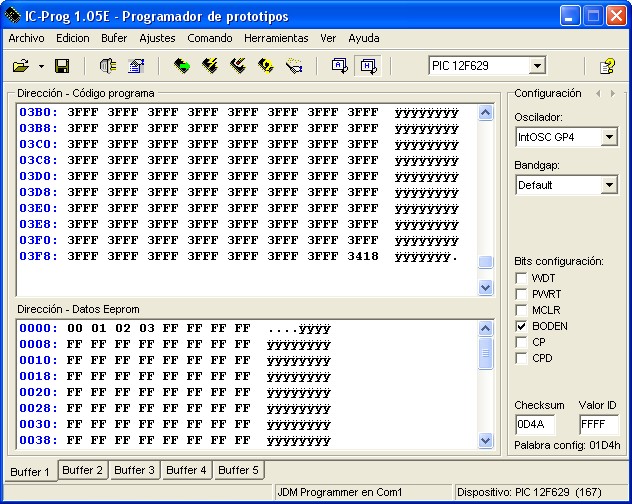The image size is (632, 504).
Task: Click the Save file floppy icon
Action: coord(61,66)
